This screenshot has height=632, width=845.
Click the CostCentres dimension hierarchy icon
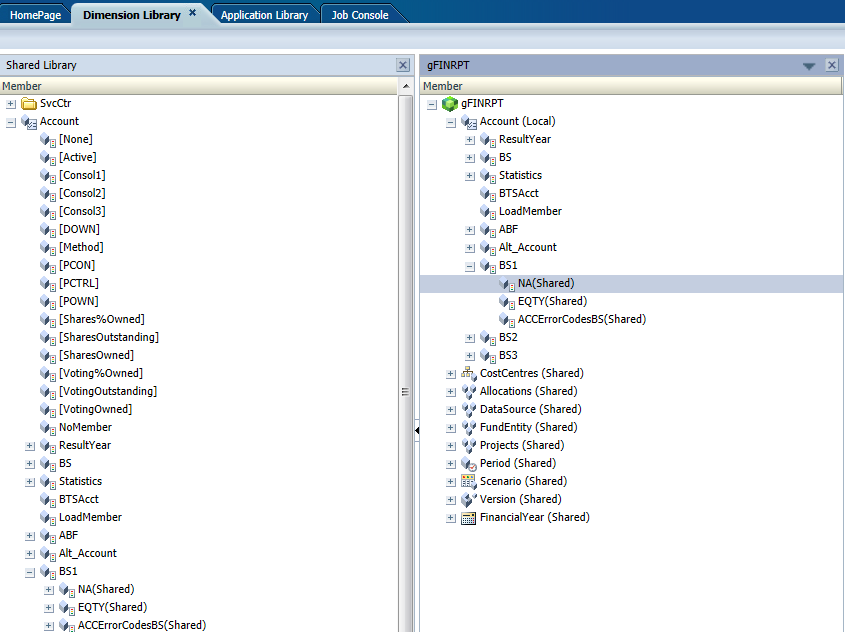coord(468,373)
